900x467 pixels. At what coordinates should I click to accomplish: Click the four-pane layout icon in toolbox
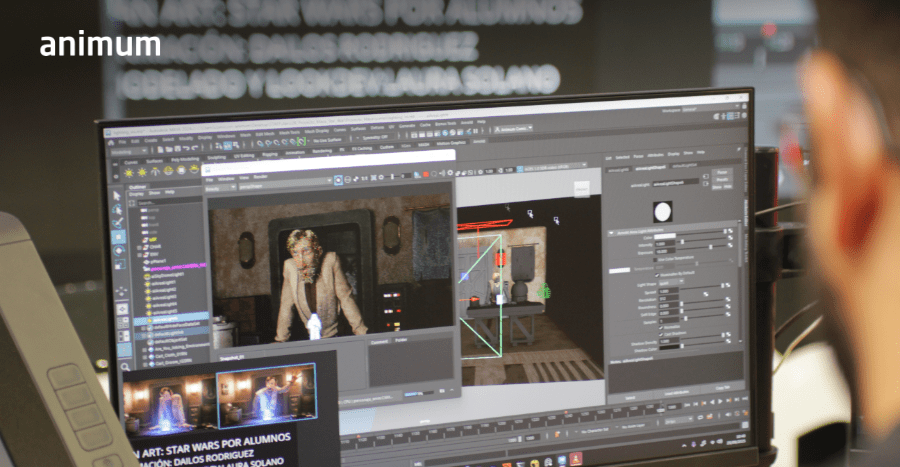(x=123, y=323)
